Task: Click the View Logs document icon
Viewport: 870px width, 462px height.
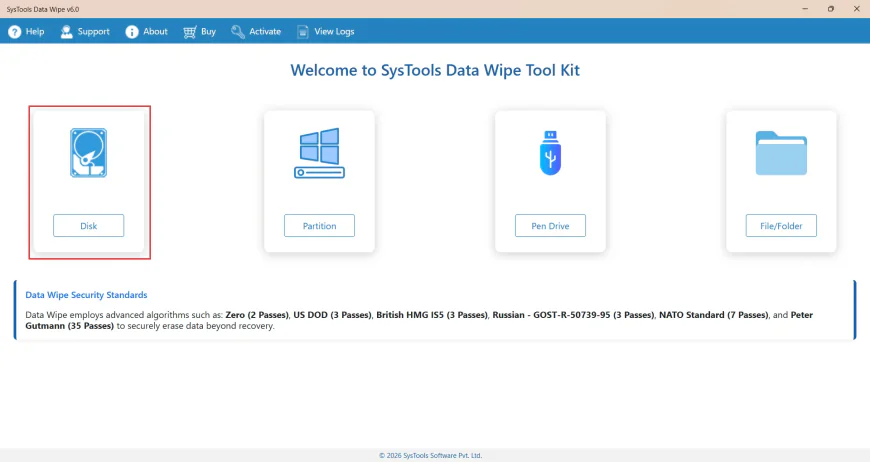Action: click(x=303, y=32)
